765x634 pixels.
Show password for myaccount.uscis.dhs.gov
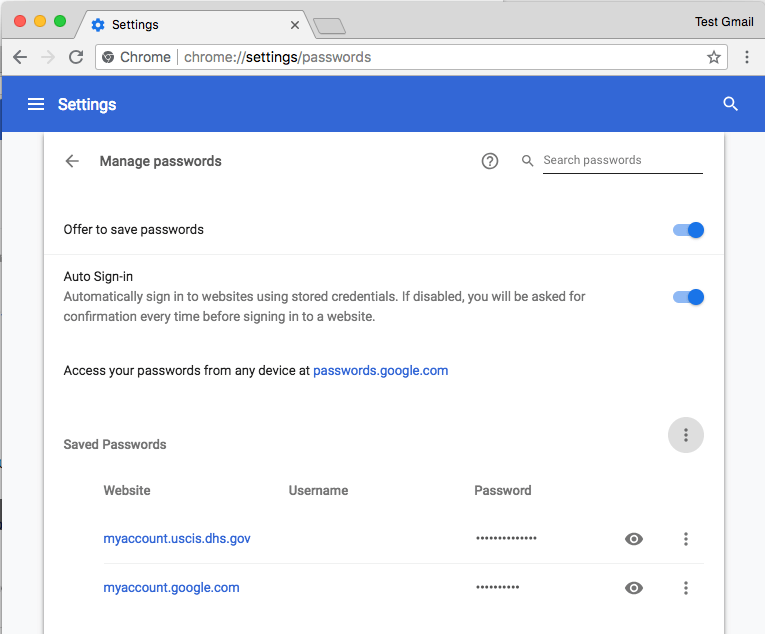point(634,539)
